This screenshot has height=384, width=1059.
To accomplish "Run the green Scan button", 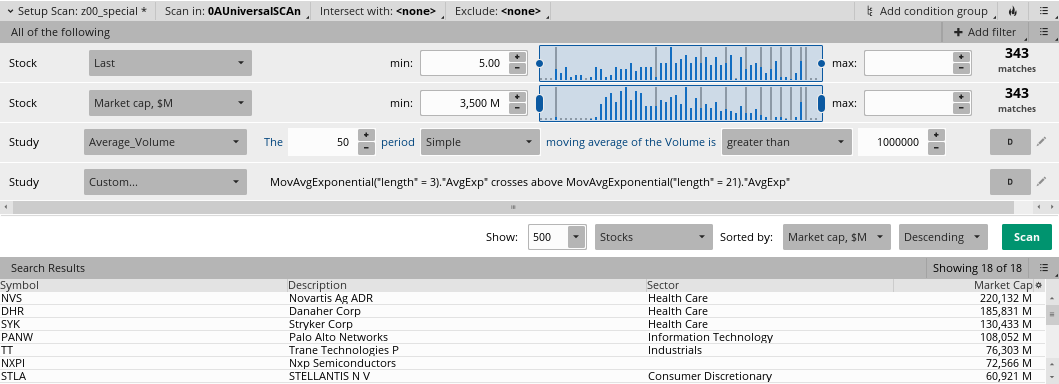I will pyautogui.click(x=1027, y=237).
